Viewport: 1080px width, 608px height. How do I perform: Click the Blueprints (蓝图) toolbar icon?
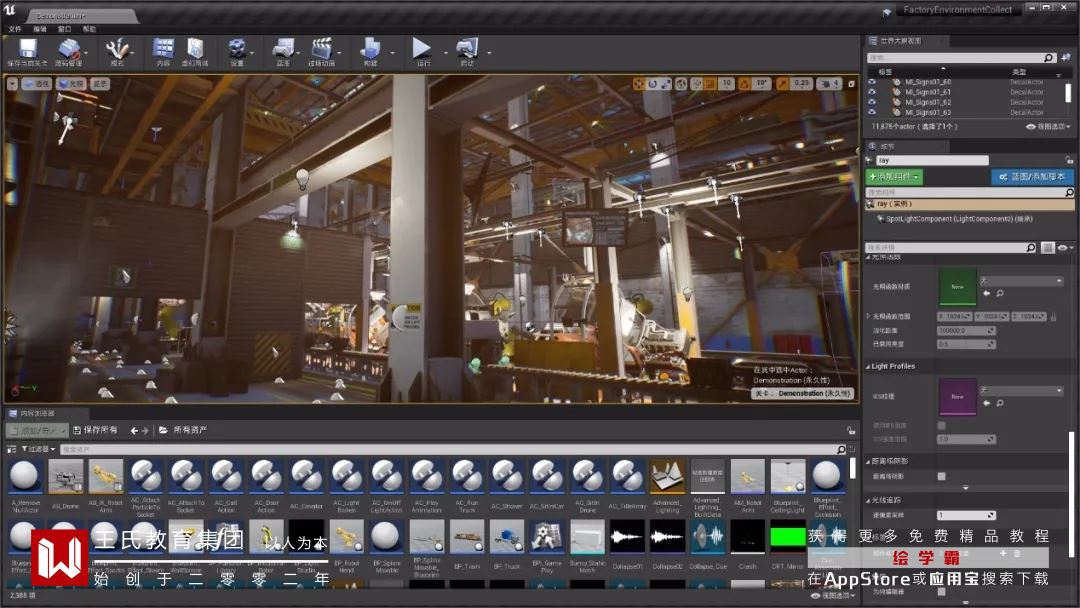[x=283, y=48]
